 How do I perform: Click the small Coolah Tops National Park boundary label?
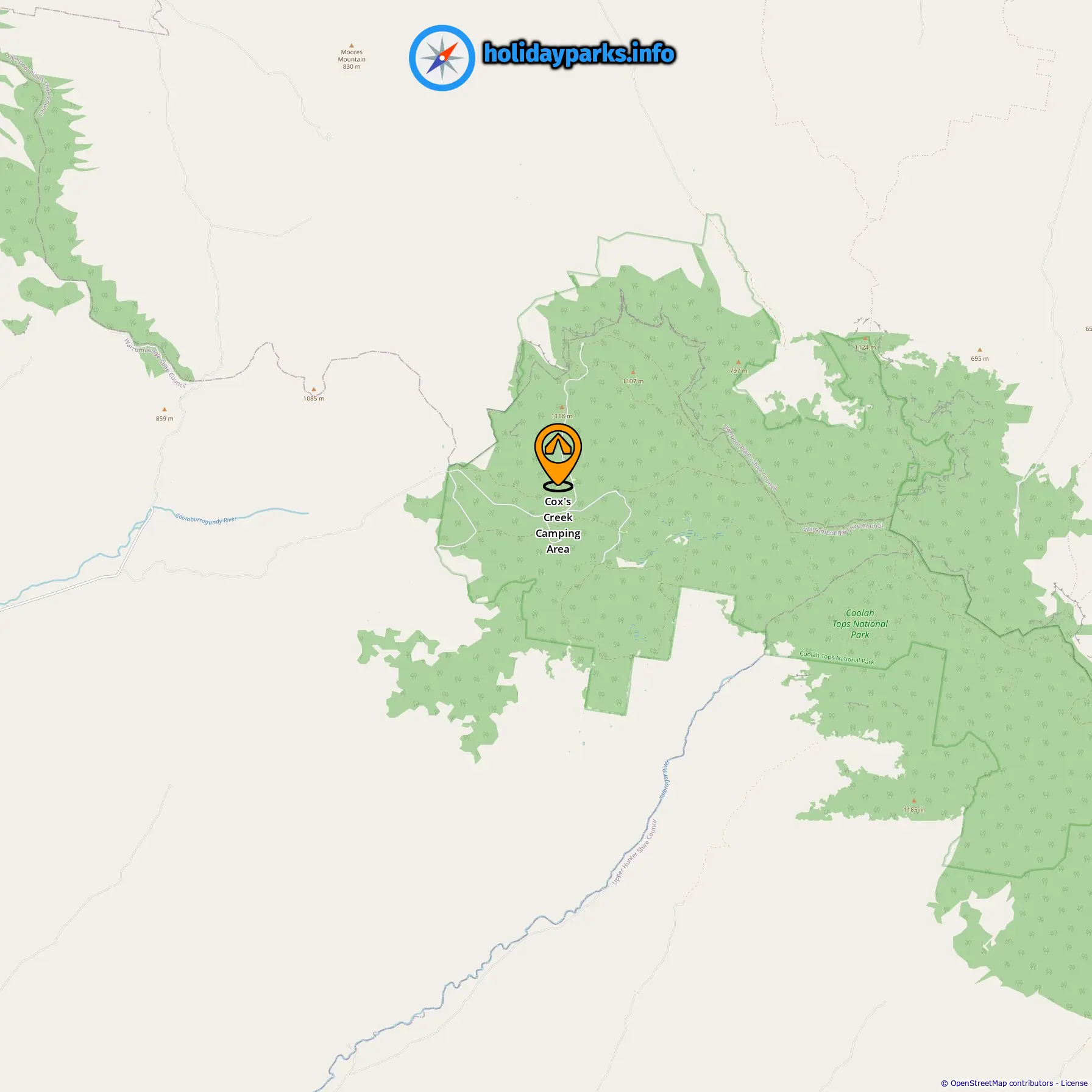click(837, 658)
